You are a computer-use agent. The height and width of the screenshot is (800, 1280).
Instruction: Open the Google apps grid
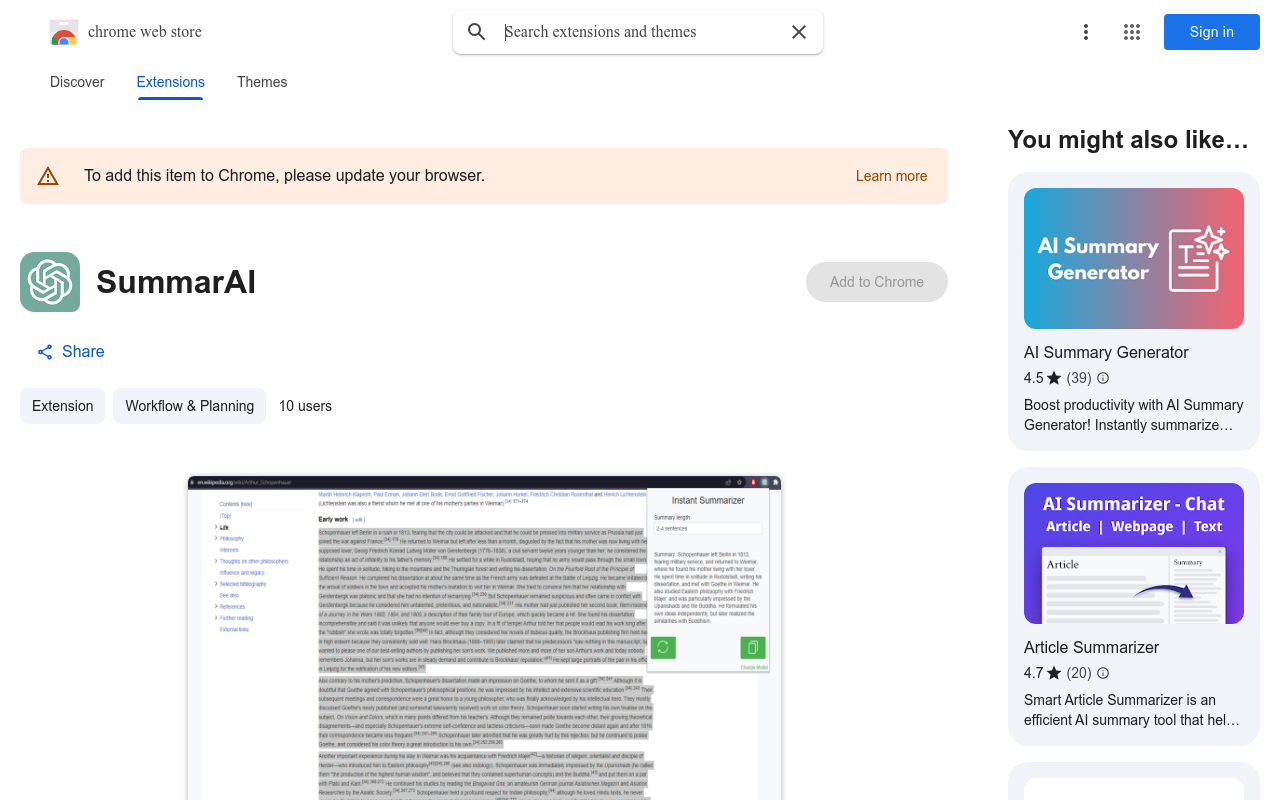(1132, 32)
